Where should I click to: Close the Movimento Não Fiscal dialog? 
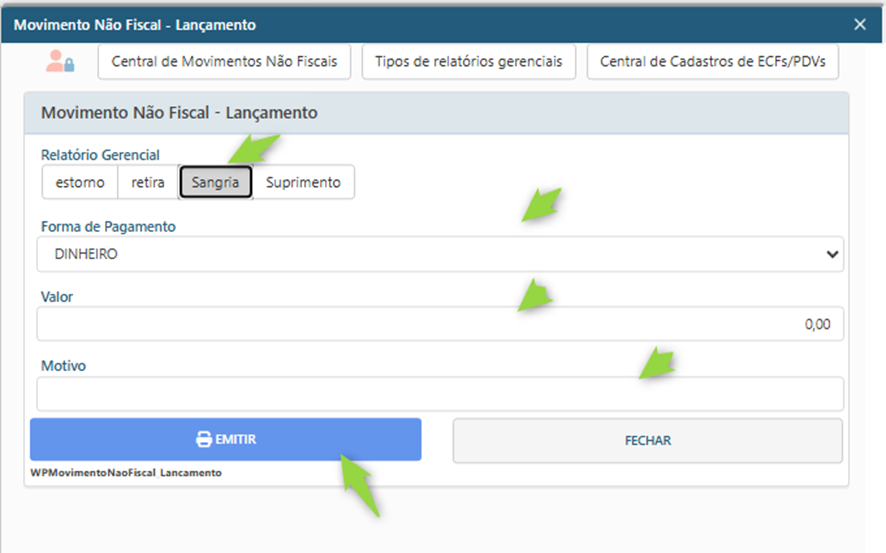click(x=859, y=25)
